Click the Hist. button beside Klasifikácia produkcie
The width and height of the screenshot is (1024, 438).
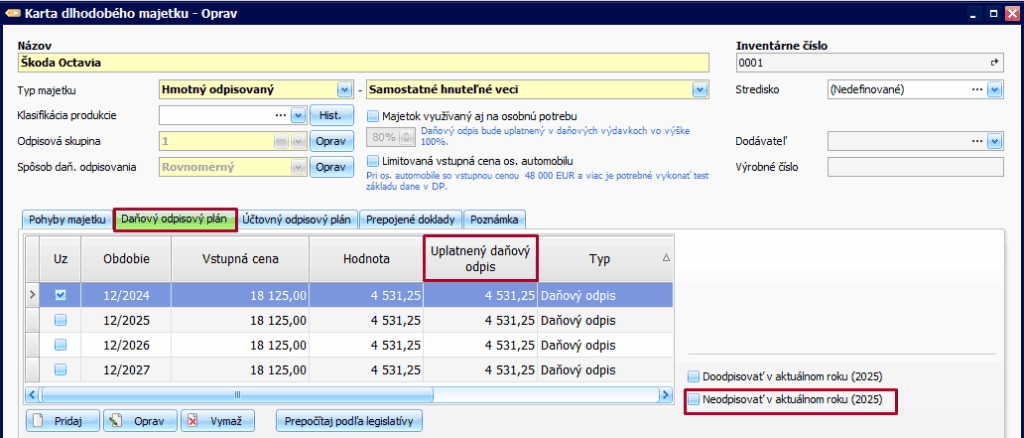pyautogui.click(x=326, y=115)
